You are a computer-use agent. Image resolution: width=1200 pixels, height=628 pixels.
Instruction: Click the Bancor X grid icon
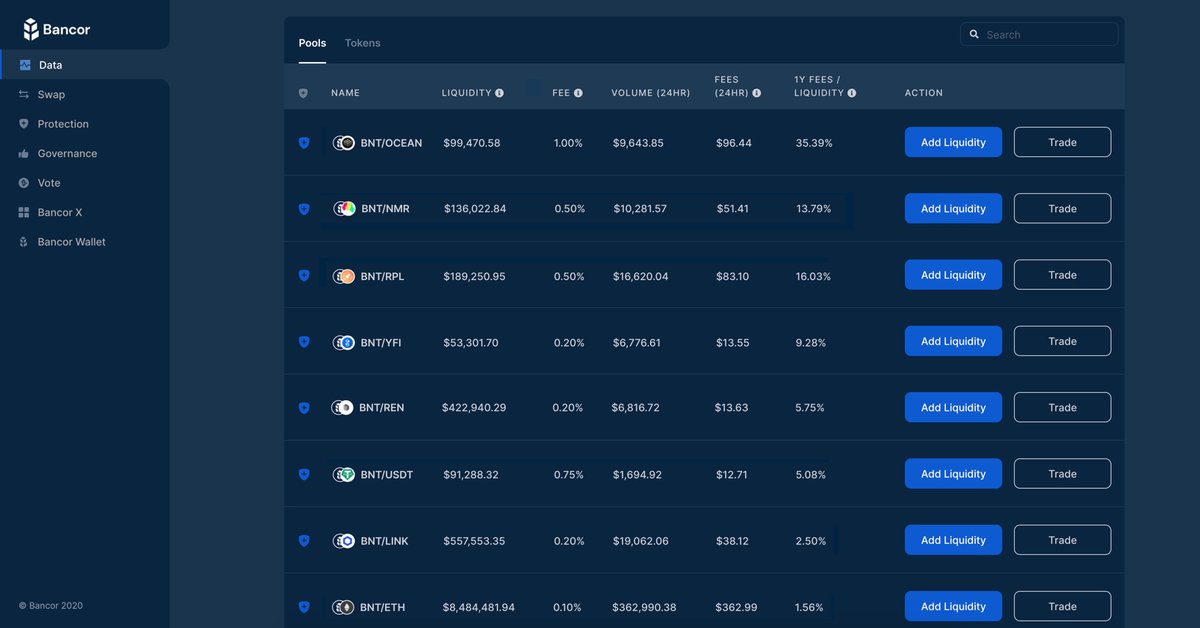[24, 213]
